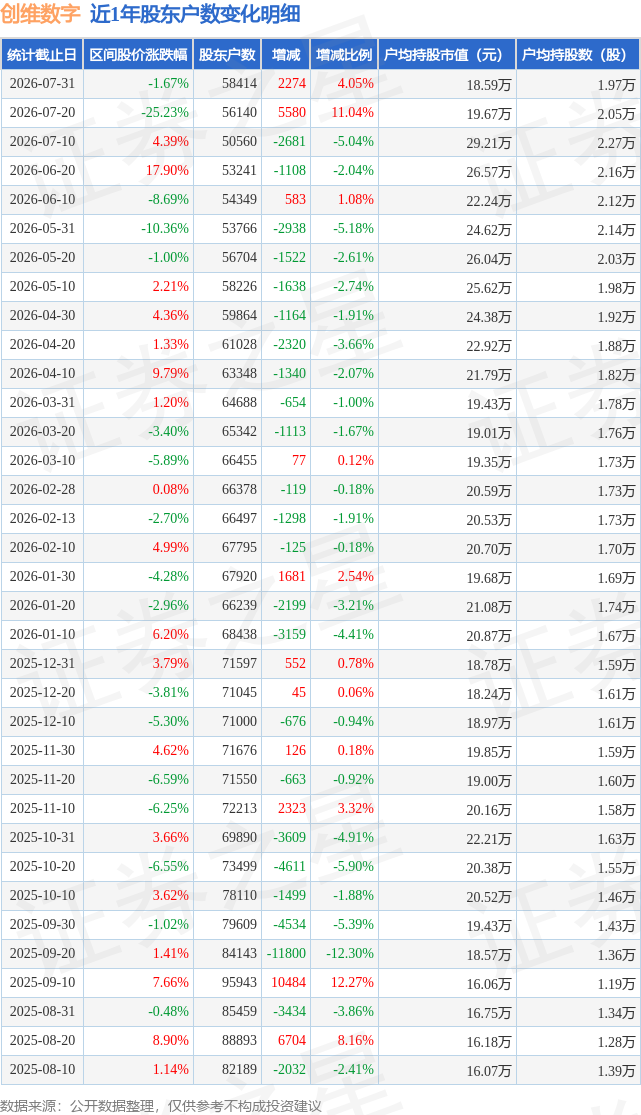The image size is (641, 1115).
Task: Select the 2025-08-10 date row
Action: tap(320, 1069)
